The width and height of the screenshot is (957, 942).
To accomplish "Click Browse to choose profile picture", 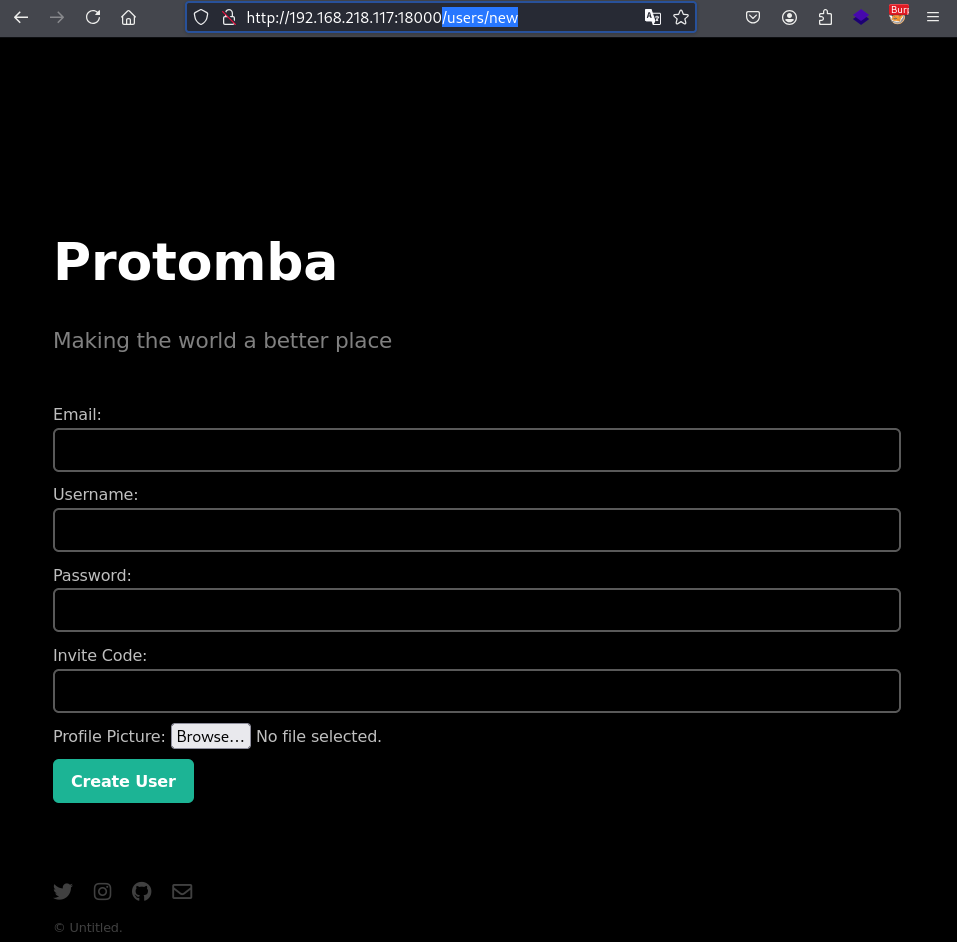I will (211, 736).
